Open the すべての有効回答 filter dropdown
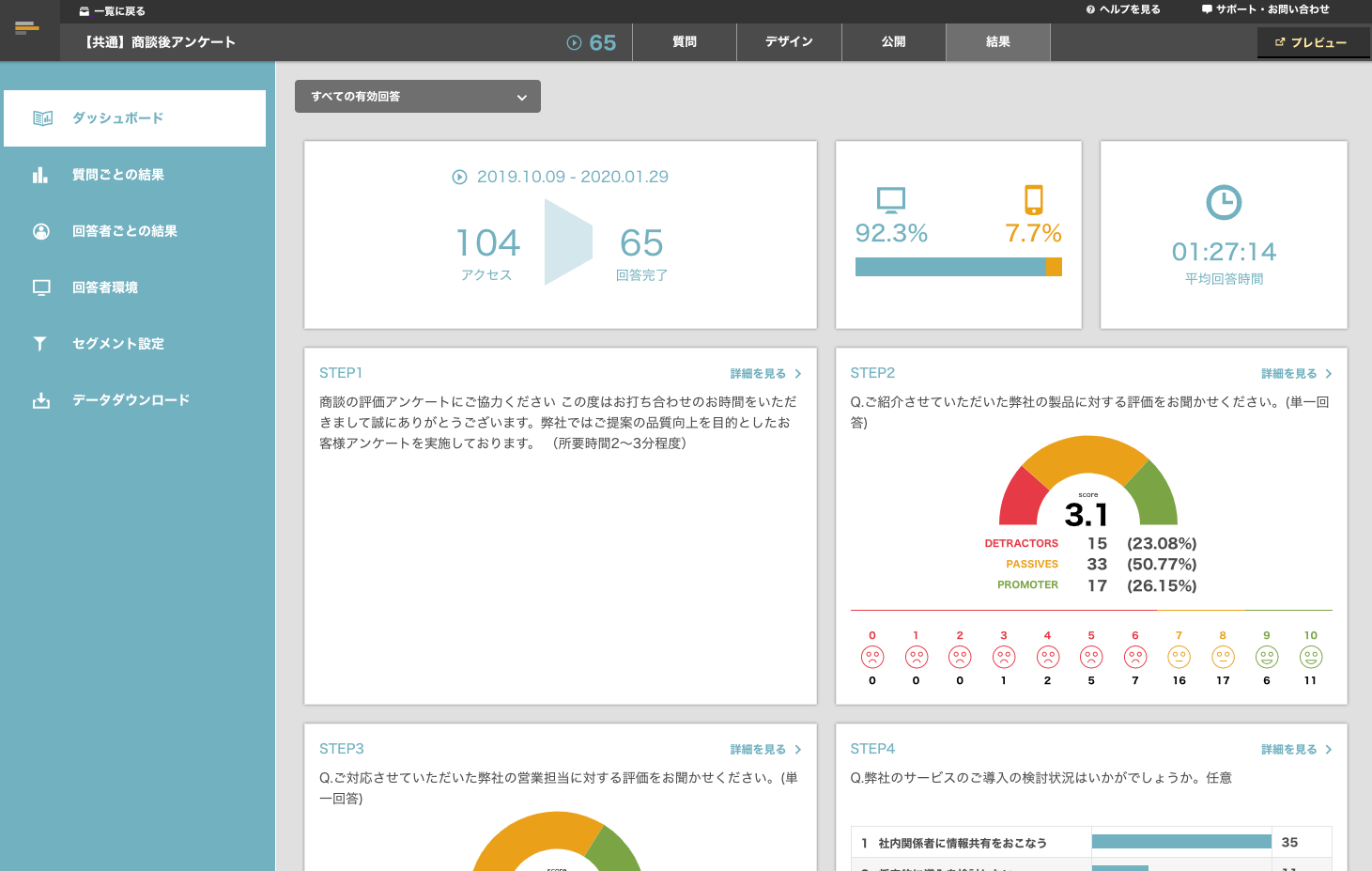 (x=418, y=97)
